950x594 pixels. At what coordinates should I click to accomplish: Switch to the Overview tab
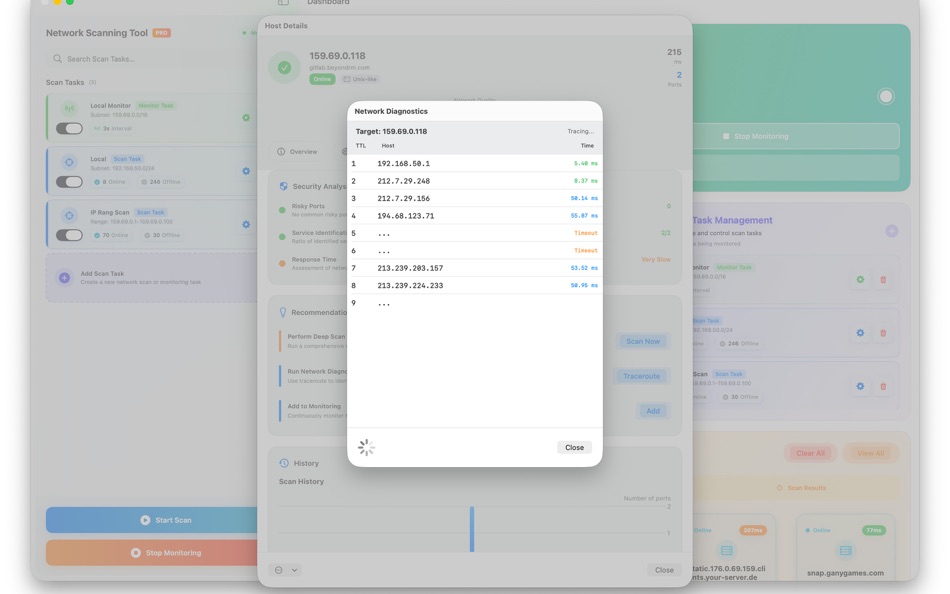[297, 152]
